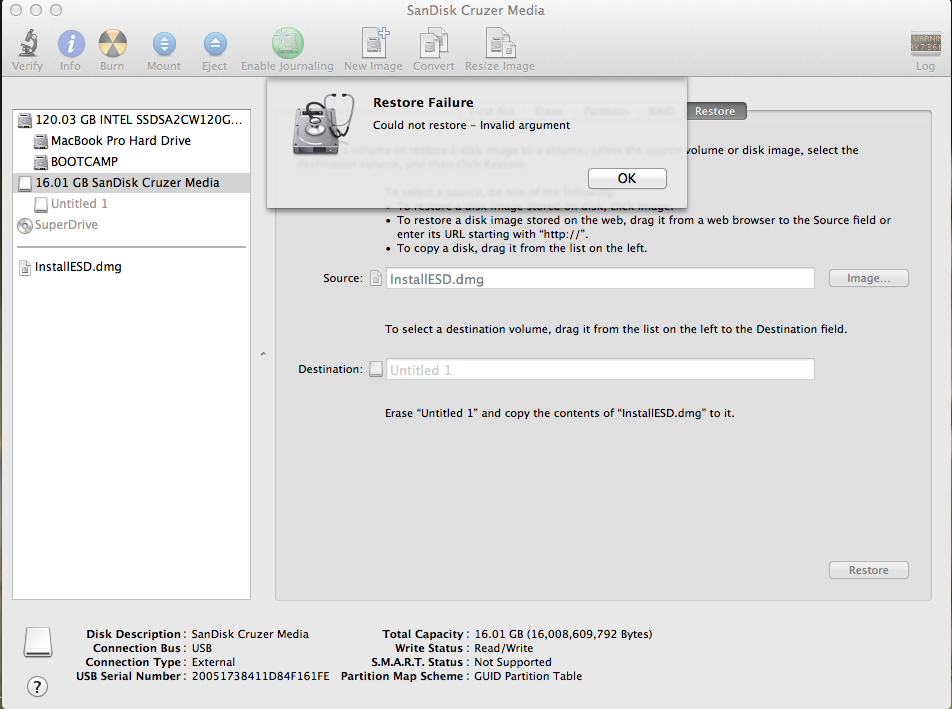
Task: Click the USB connection bus value
Action: tap(202, 648)
